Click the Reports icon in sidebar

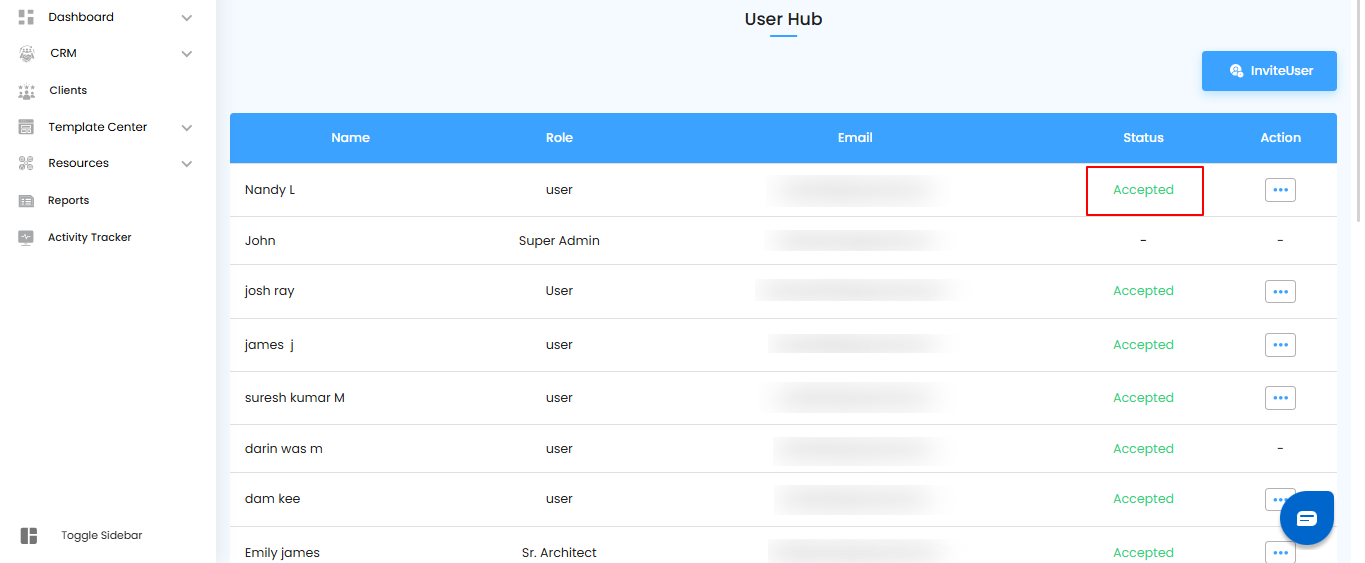(x=27, y=201)
